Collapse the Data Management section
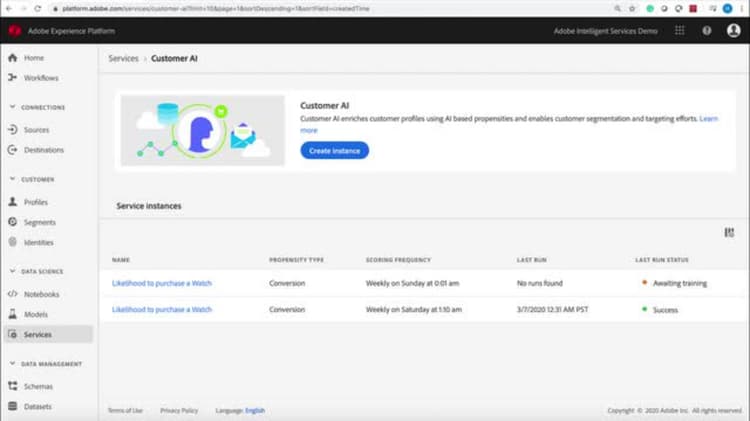This screenshot has width=750, height=421. (12, 364)
